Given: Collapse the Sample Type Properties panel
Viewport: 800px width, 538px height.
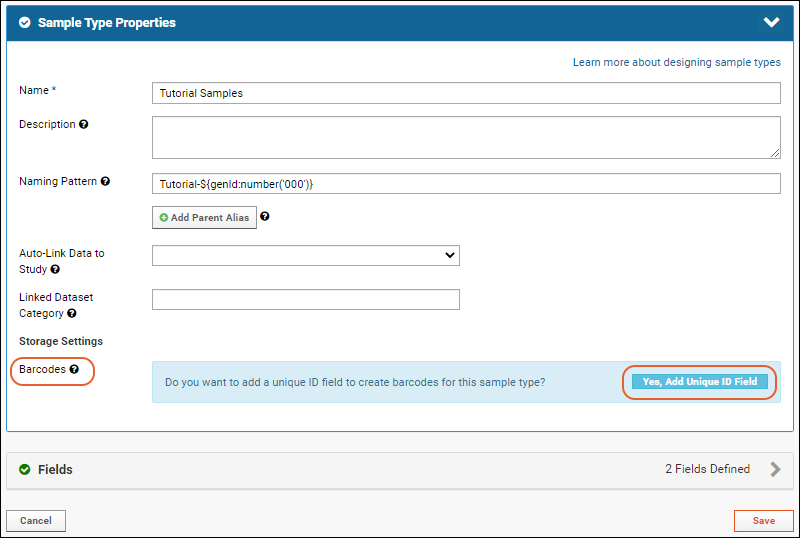Looking at the screenshot, I should pos(771,22).
